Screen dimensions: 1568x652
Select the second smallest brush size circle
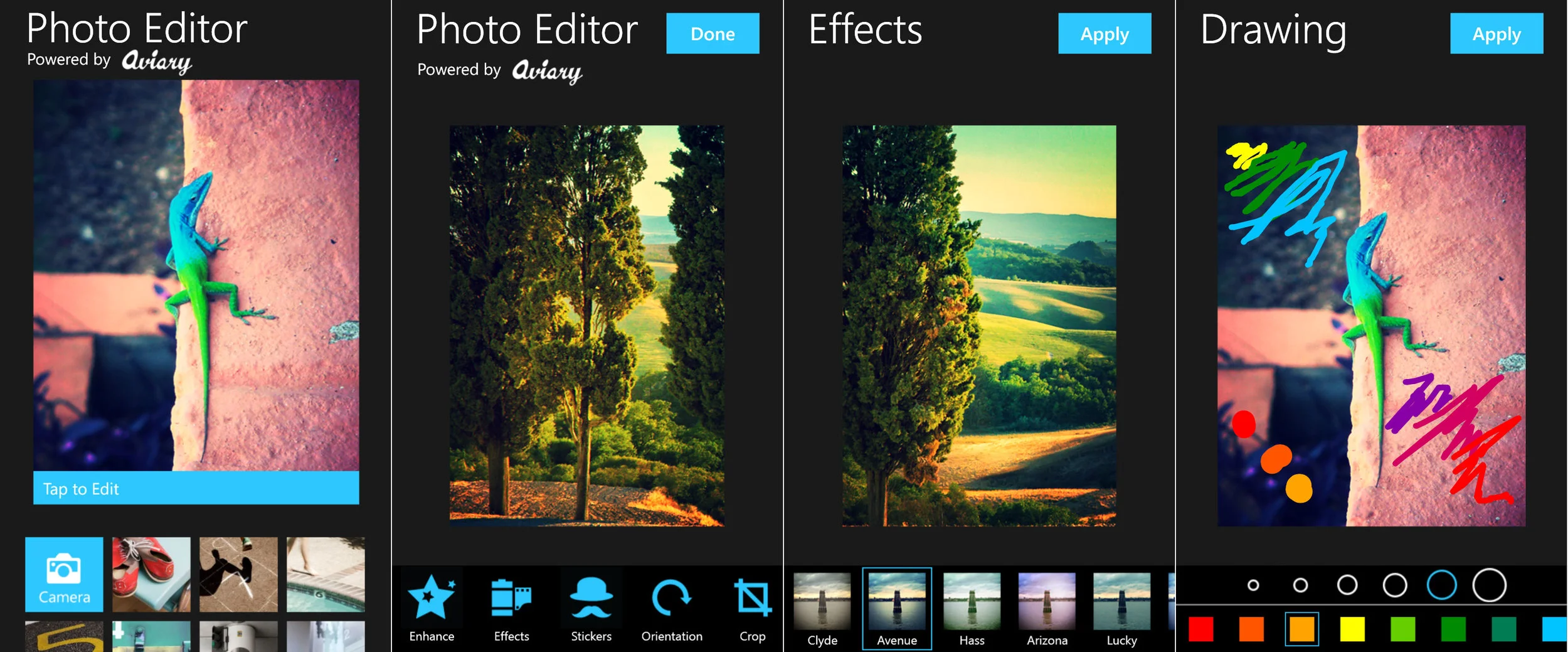1301,585
